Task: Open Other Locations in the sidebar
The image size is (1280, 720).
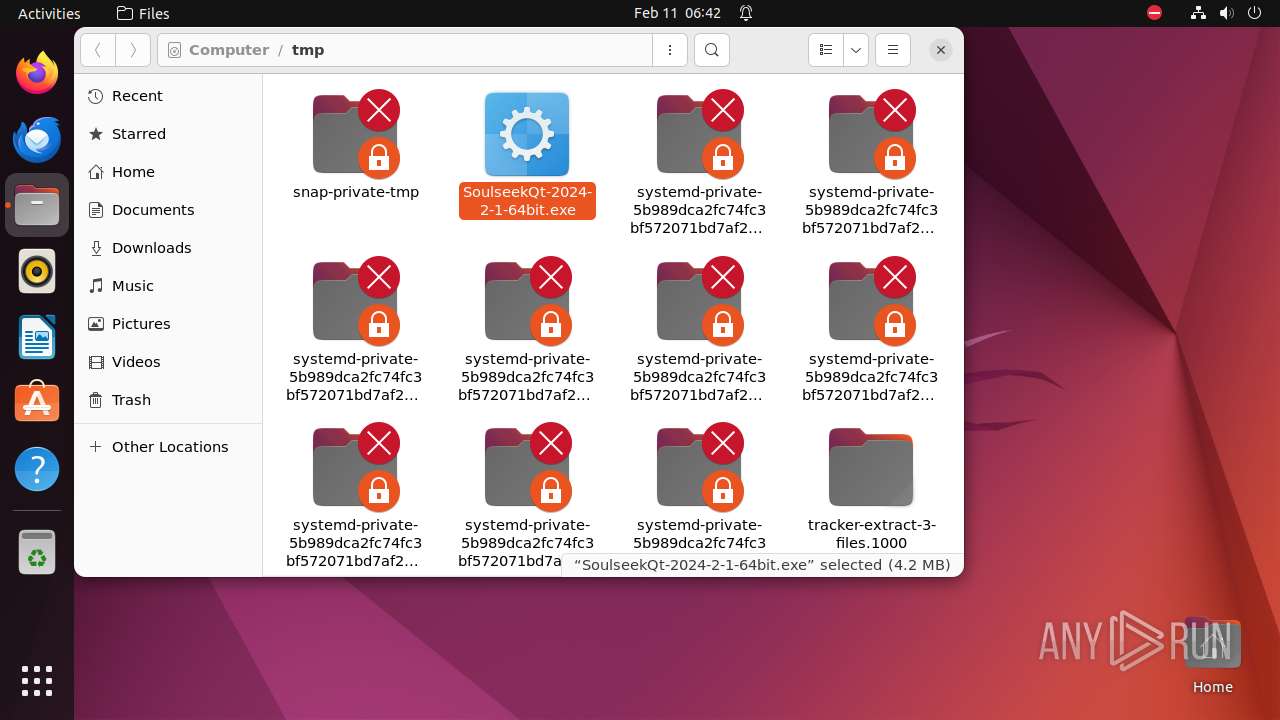Action: (168, 447)
